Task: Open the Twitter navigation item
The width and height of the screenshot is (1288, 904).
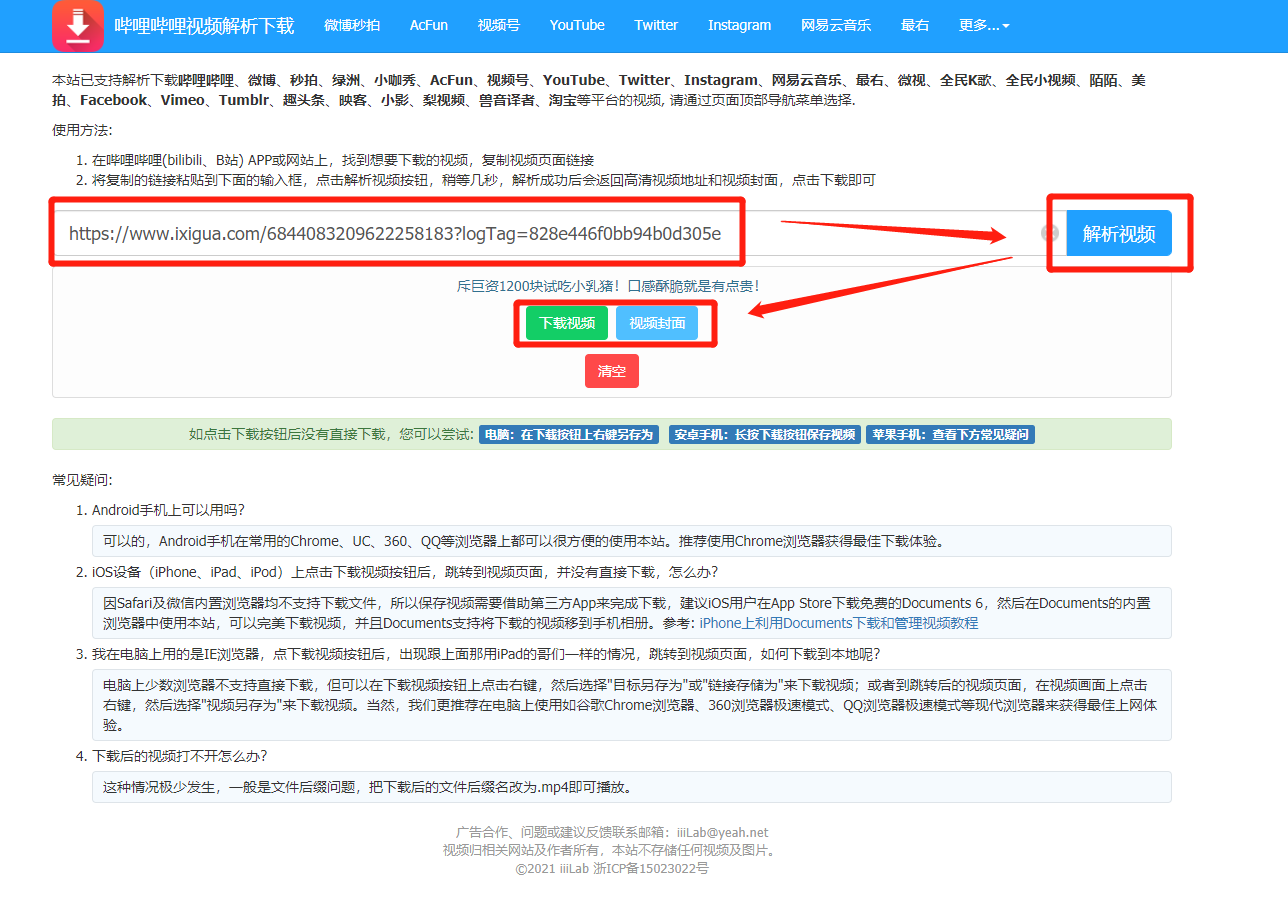Action: pyautogui.click(x=656, y=26)
